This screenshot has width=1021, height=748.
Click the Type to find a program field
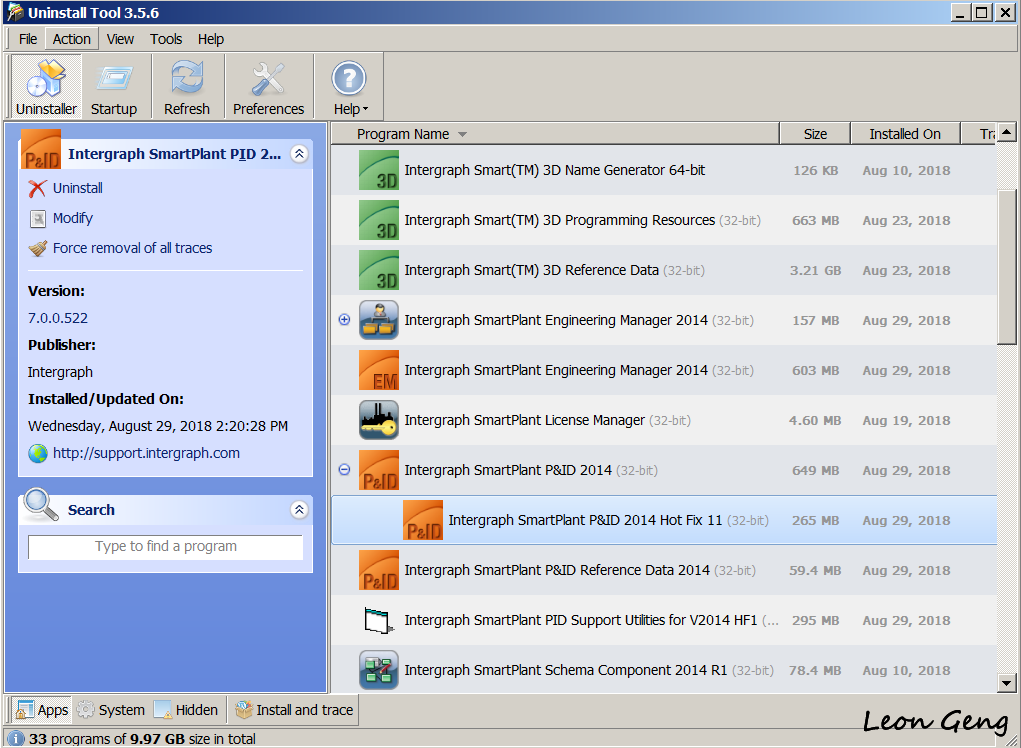coord(165,547)
